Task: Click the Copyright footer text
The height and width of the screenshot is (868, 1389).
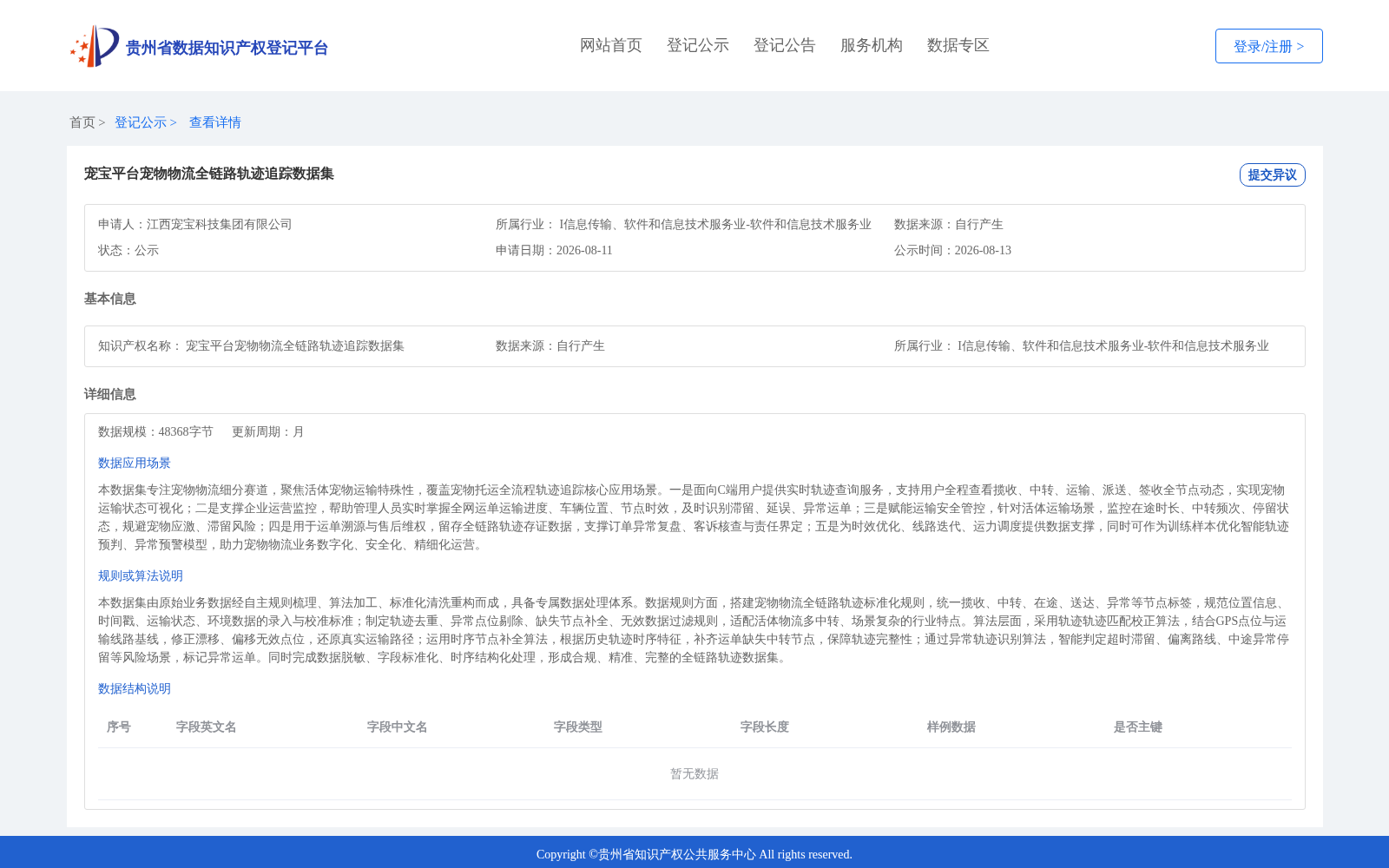Action: [694, 854]
